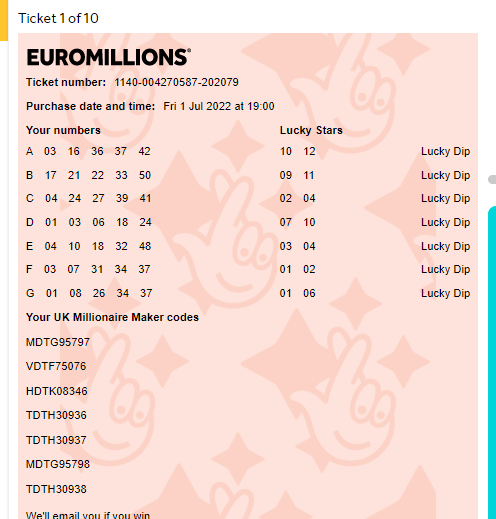Click Your UK Millionaire Maker codes heading
Image resolution: width=496 pixels, height=519 pixels.
pos(112,317)
